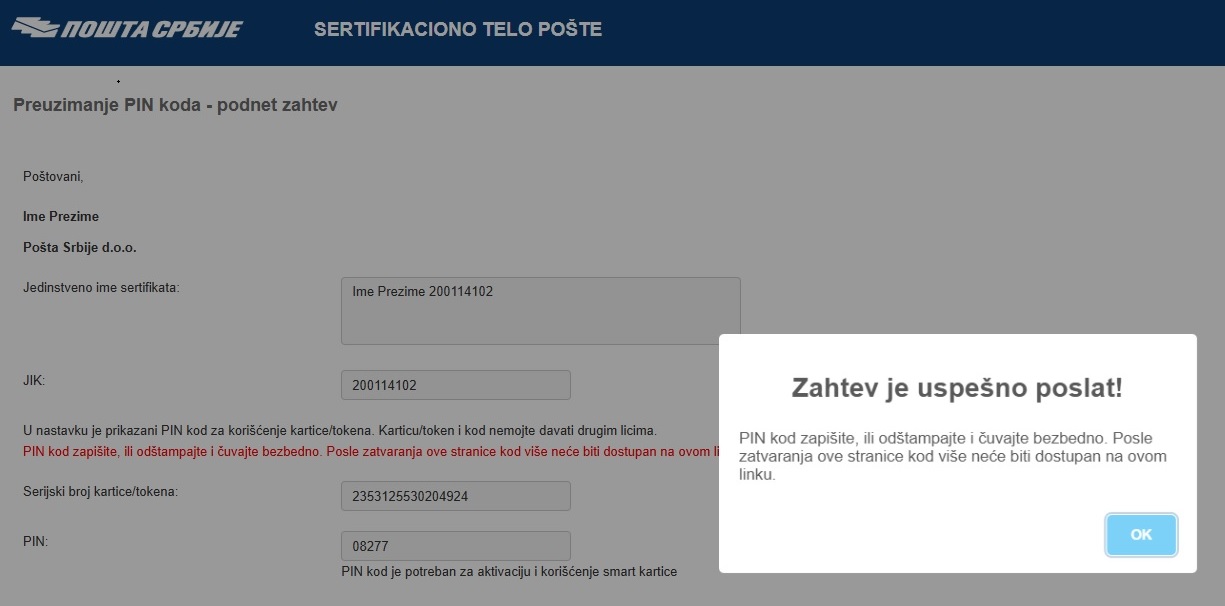The width and height of the screenshot is (1225, 606).
Task: Select the label 'Serijski broj kartice/tokena:'
Action: point(100,491)
